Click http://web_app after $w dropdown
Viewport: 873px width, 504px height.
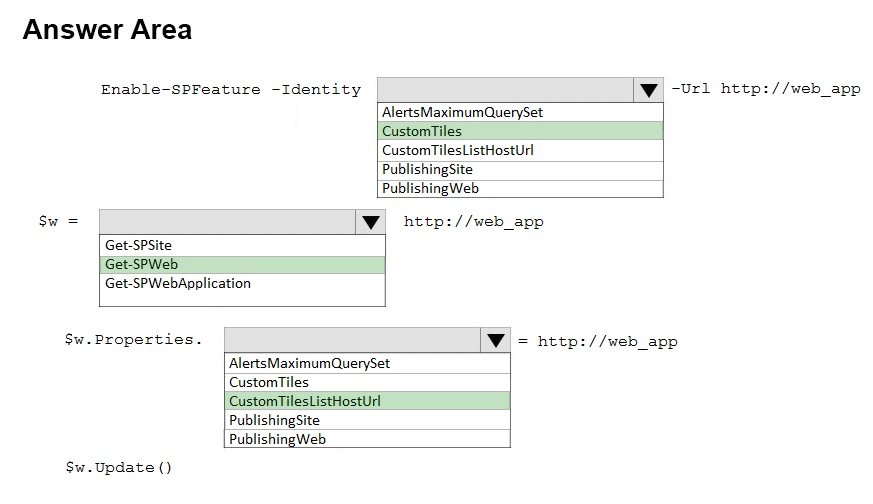[x=473, y=222]
